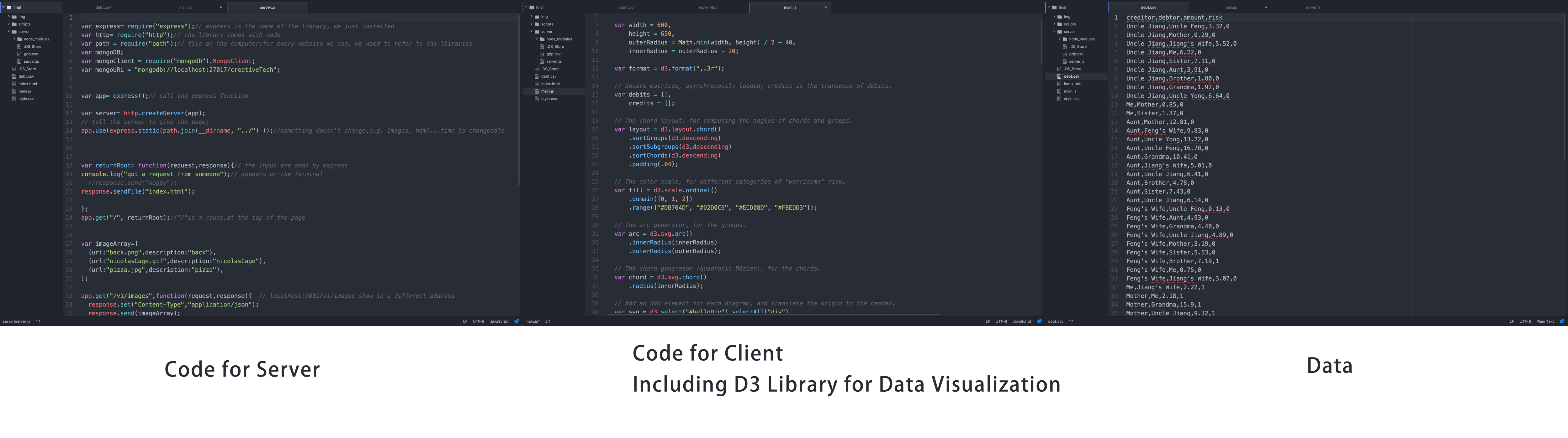Click style.css file icon in right window tree
Image resolution: width=1568 pixels, height=438 pixels.
click(1060, 99)
